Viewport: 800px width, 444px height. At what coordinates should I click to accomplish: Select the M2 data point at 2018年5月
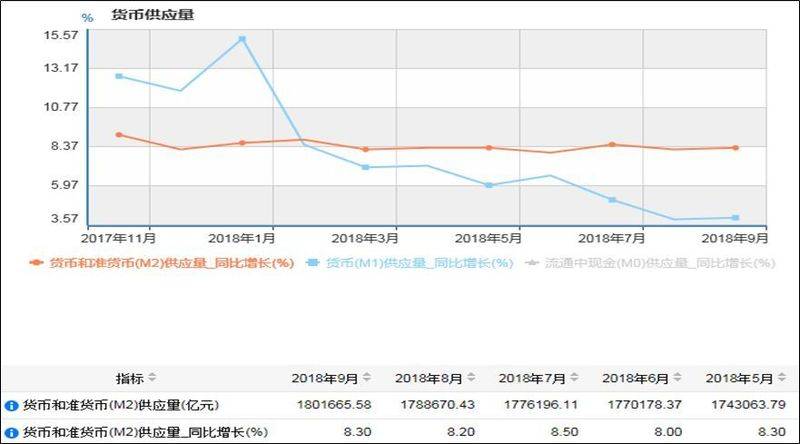489,148
